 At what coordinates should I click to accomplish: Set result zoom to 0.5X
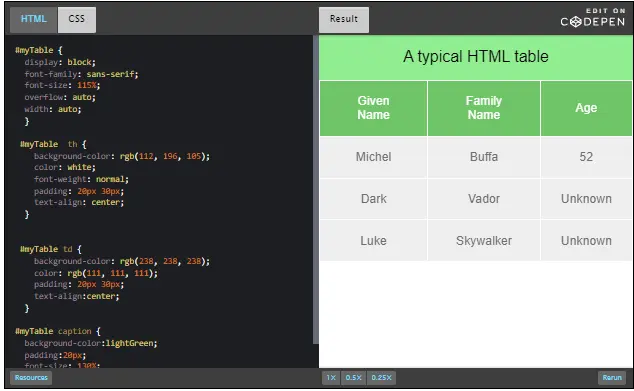(353, 378)
